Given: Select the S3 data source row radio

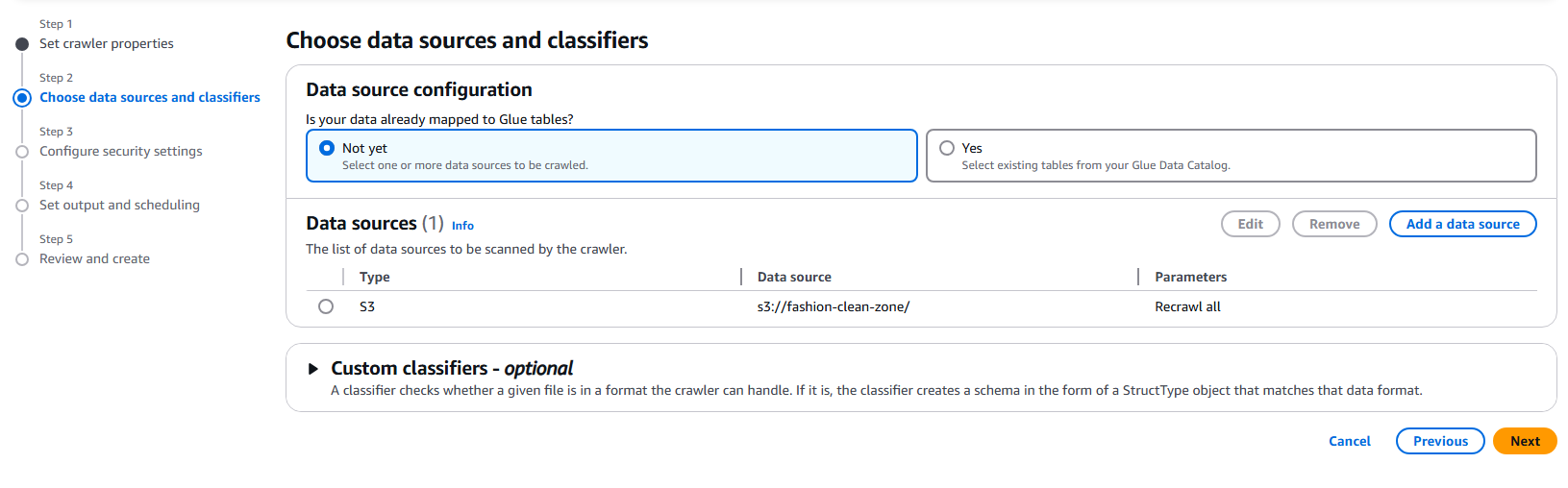Looking at the screenshot, I should (x=326, y=306).
